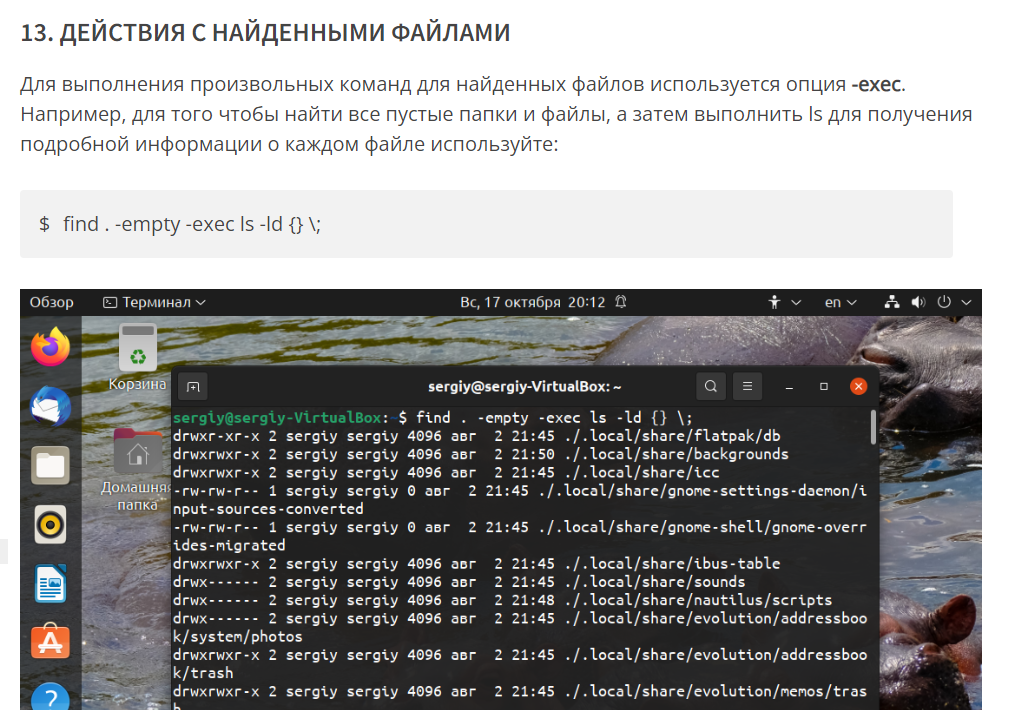Click the bold -exec word in paragraph
This screenshot has height=710, width=1009.
point(876,84)
